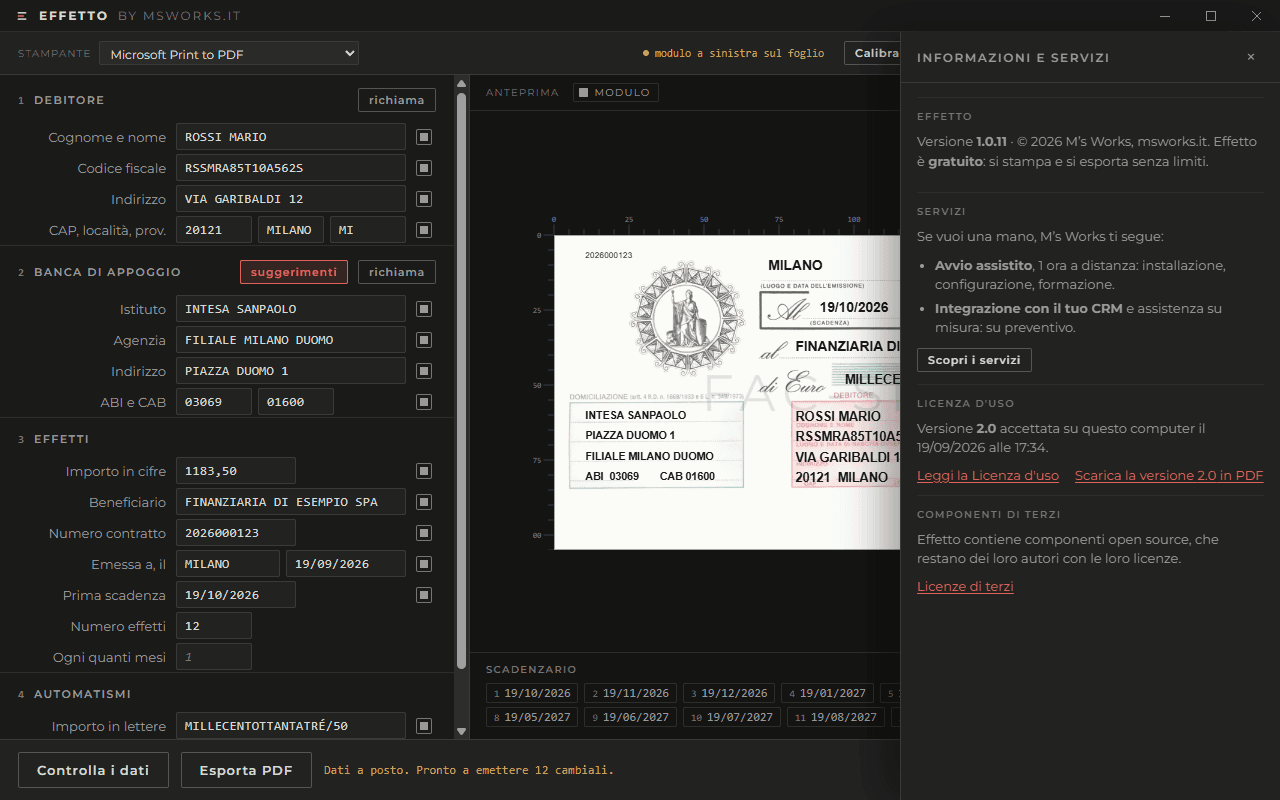Screen dimensions: 1280x800
Task: Toggle the square box beside Beneficiario
Action: pyautogui.click(x=424, y=502)
